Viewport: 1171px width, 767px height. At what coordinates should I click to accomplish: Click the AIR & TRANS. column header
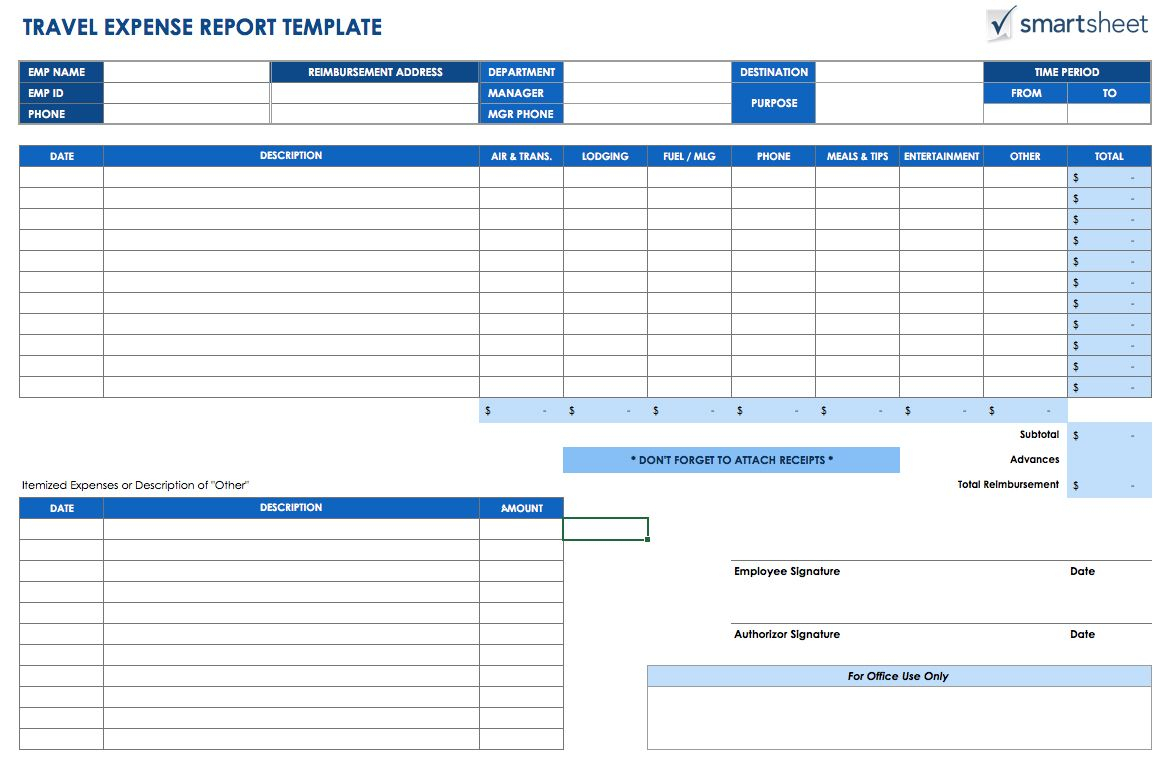521,156
